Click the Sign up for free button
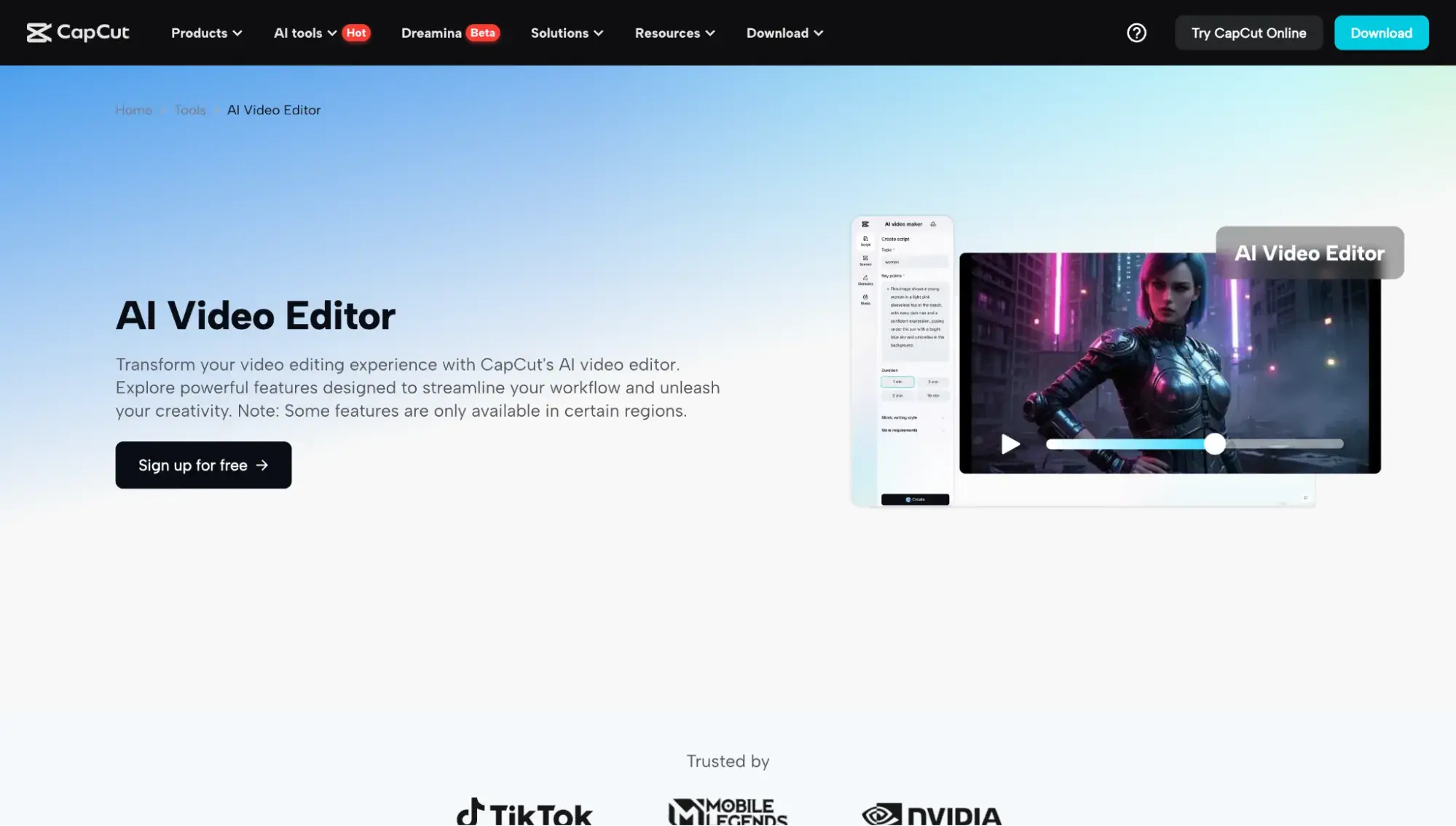This screenshot has height=826, width=1456. point(203,465)
